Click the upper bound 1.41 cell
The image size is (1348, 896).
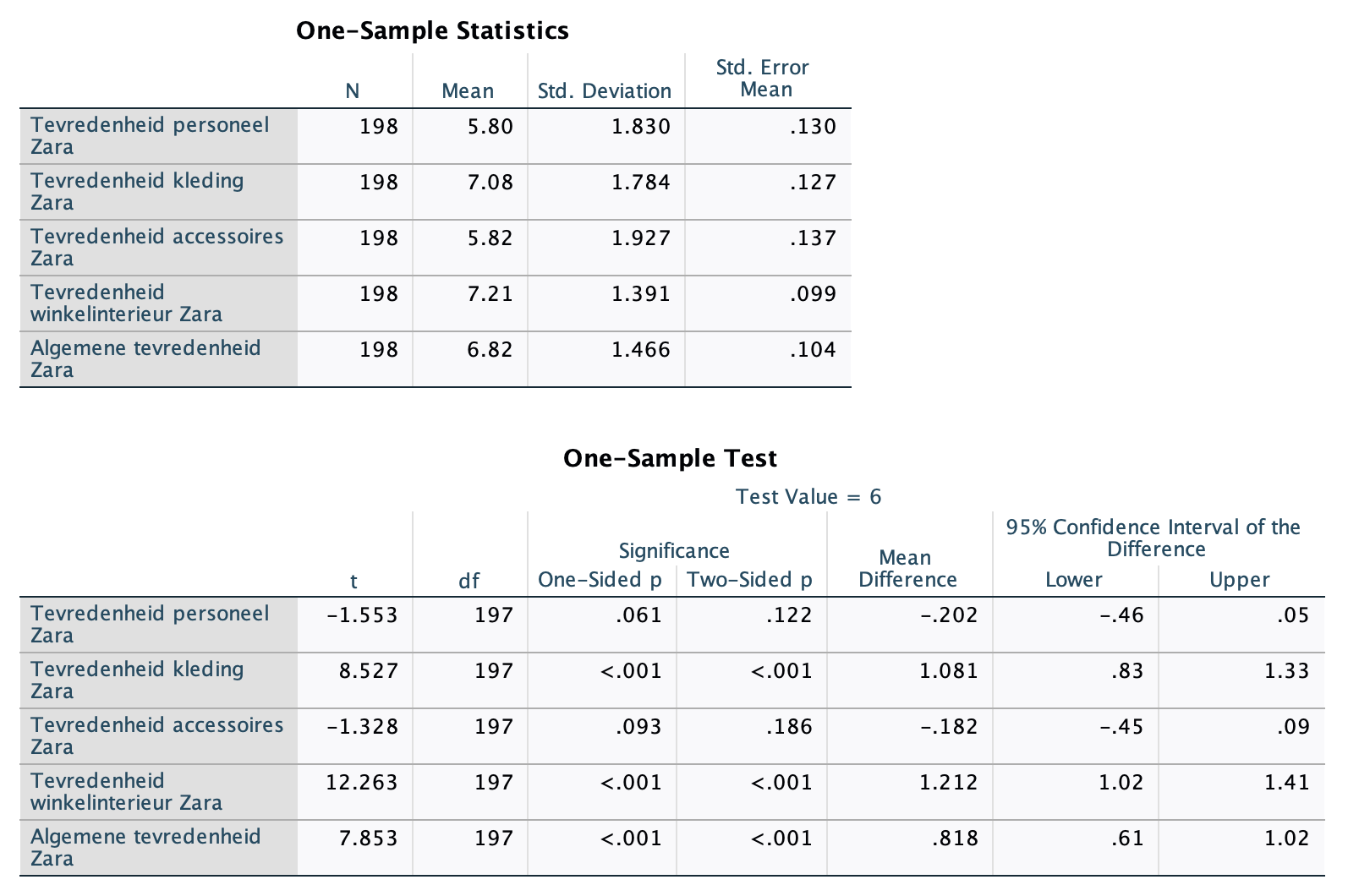(1286, 783)
